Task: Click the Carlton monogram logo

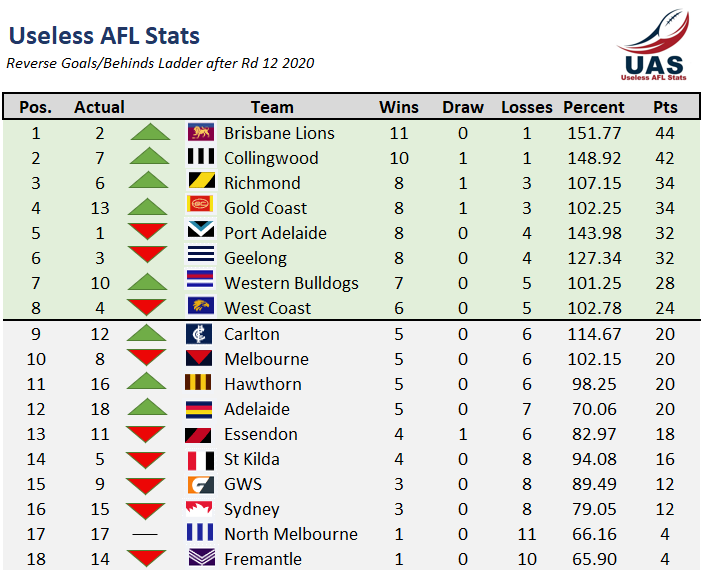Action: click(x=199, y=334)
